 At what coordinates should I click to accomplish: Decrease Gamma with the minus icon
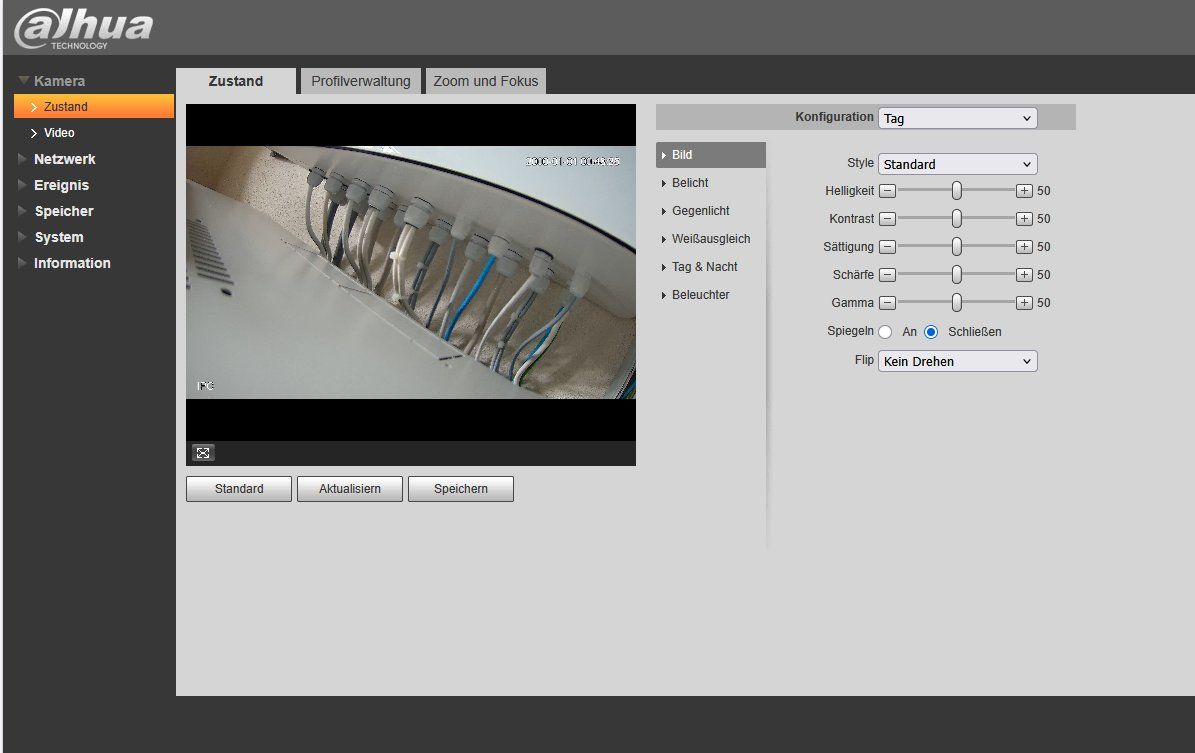[x=887, y=303]
